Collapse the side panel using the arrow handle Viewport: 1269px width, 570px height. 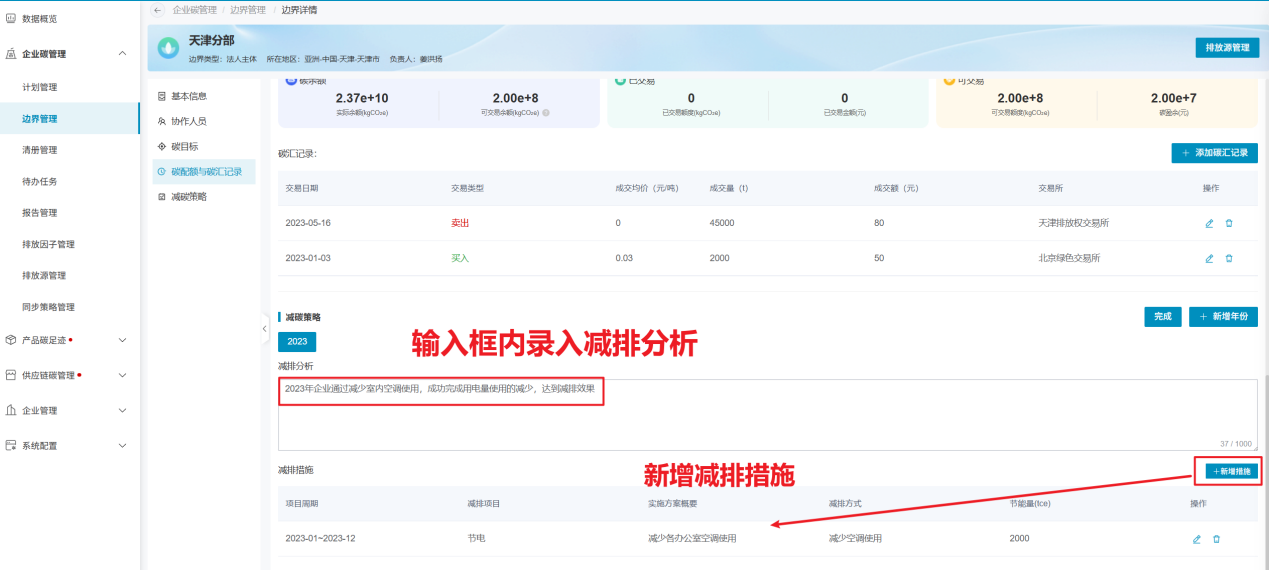[x=265, y=328]
